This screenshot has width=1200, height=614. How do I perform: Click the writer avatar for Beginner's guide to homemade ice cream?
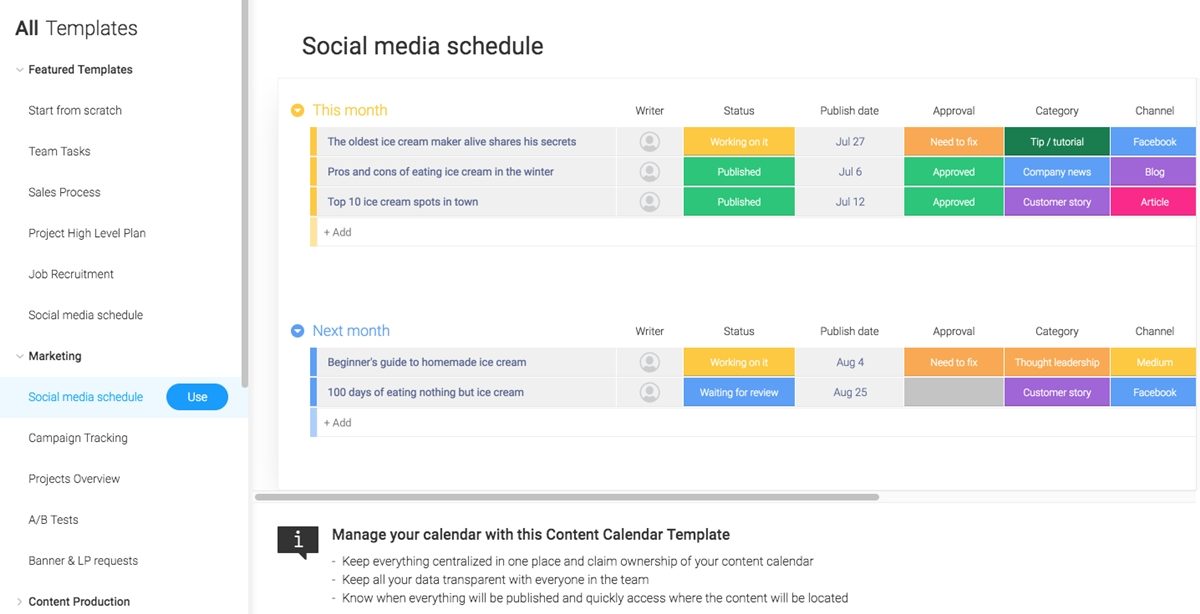click(x=649, y=361)
